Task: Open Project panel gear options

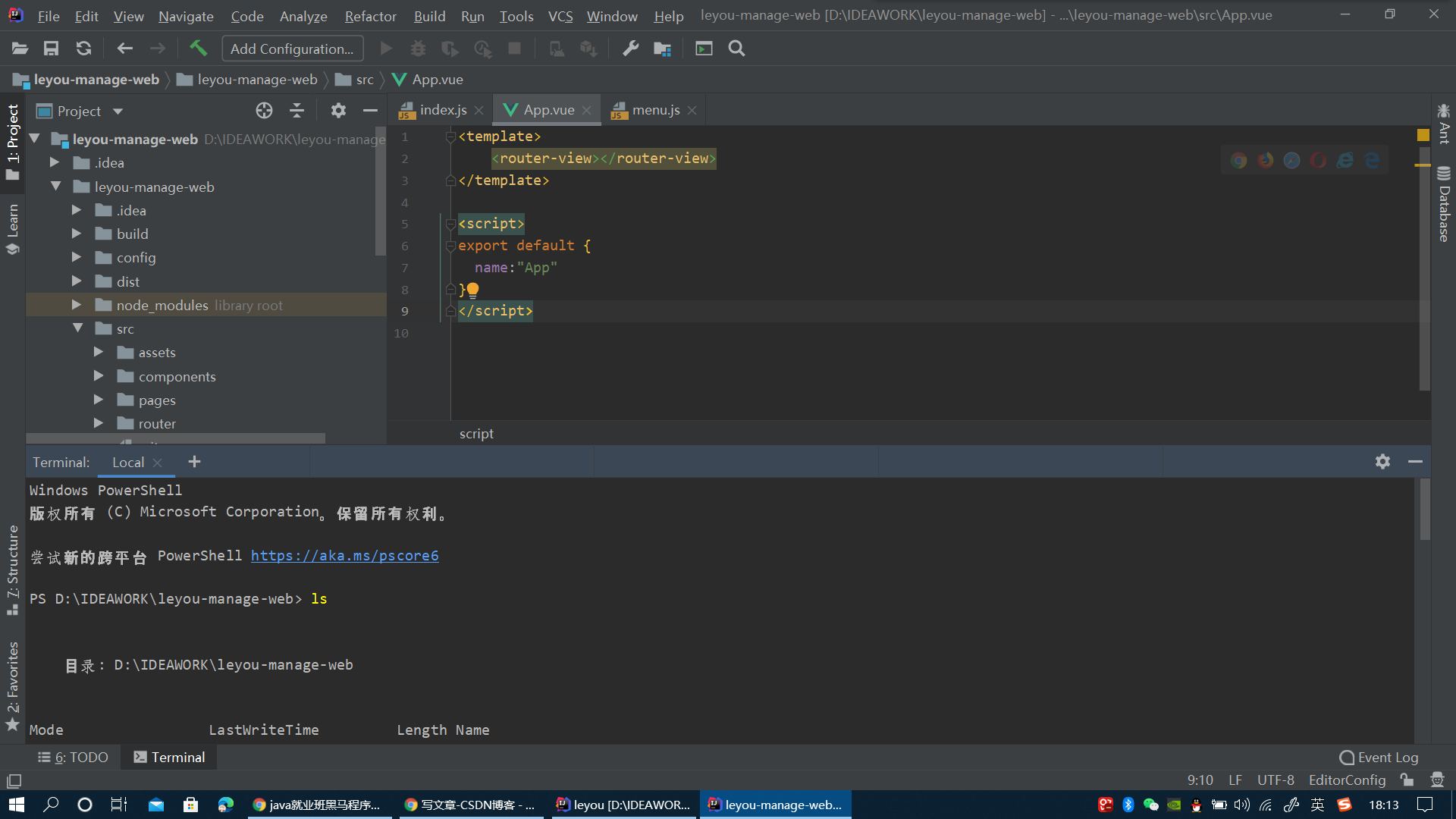Action: pos(338,111)
